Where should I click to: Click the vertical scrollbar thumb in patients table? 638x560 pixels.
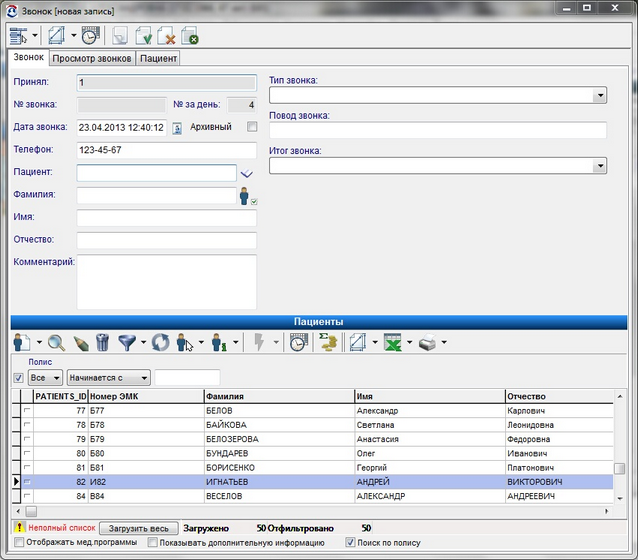[619, 468]
